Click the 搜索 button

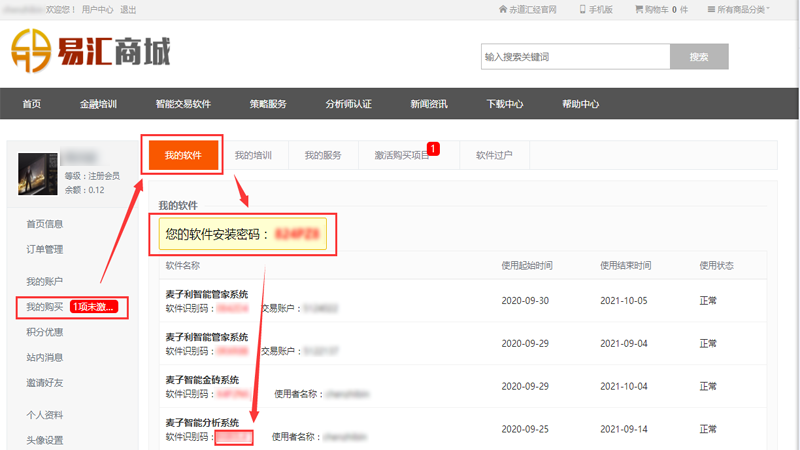coord(699,57)
